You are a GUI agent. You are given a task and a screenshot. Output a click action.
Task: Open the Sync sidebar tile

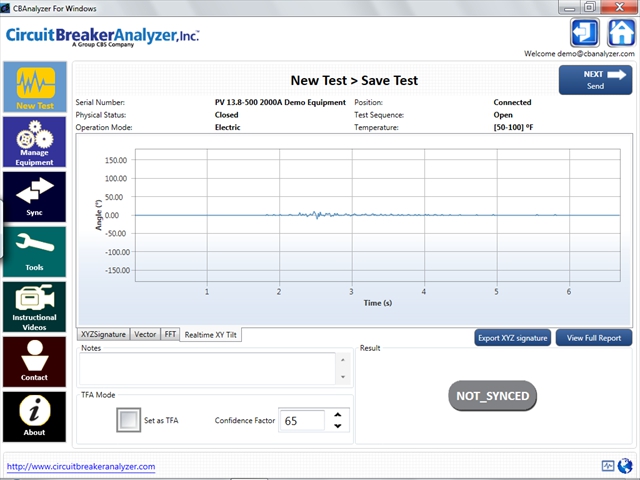[x=35, y=197]
